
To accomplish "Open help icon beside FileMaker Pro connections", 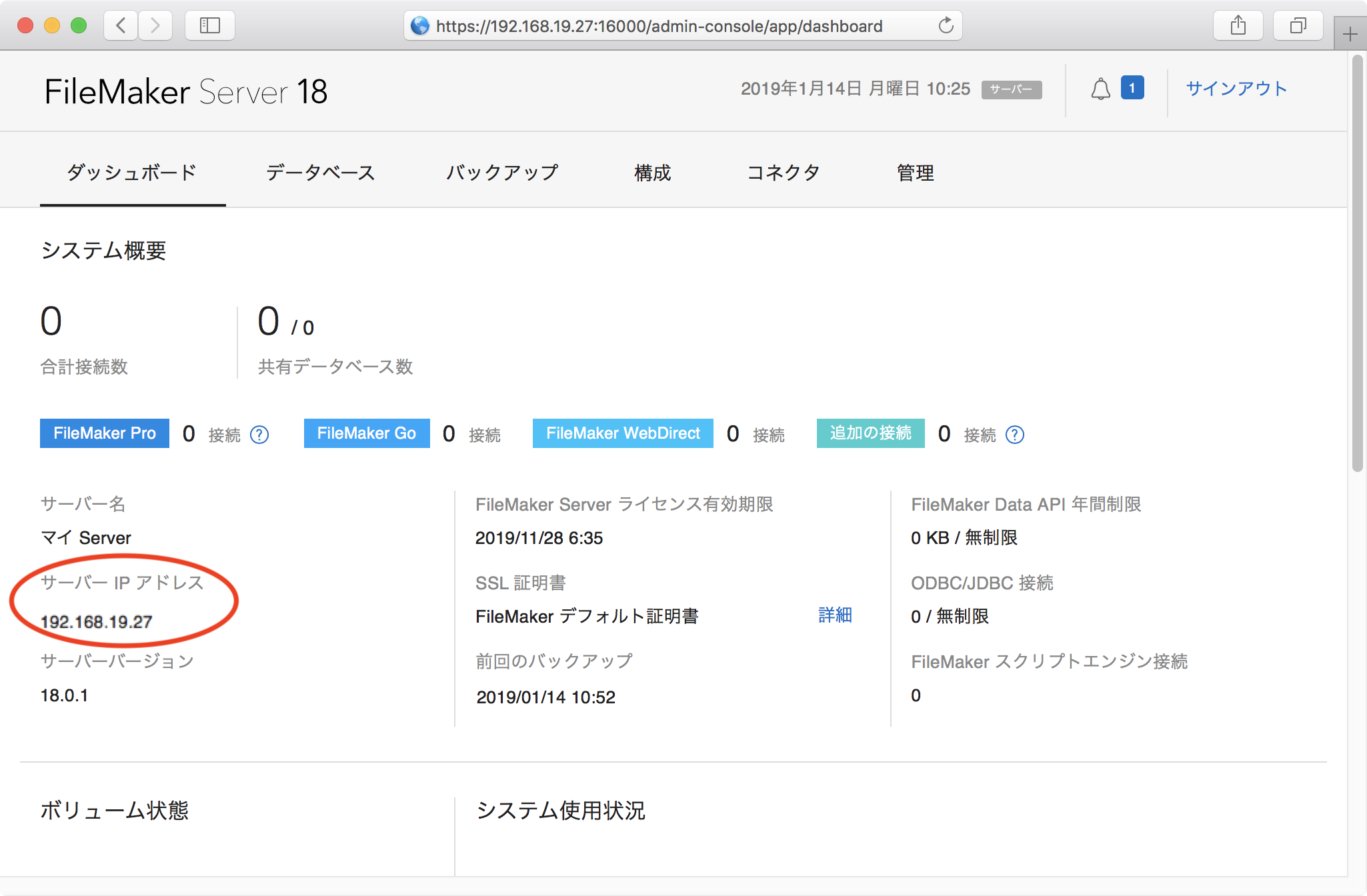I will tap(259, 435).
